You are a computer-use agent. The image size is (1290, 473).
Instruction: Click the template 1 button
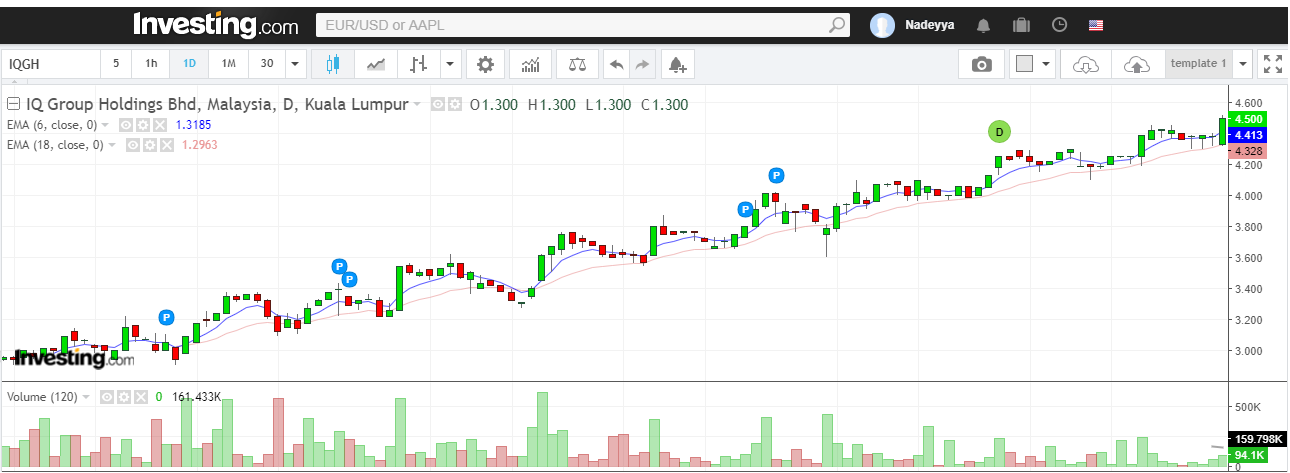point(1199,64)
